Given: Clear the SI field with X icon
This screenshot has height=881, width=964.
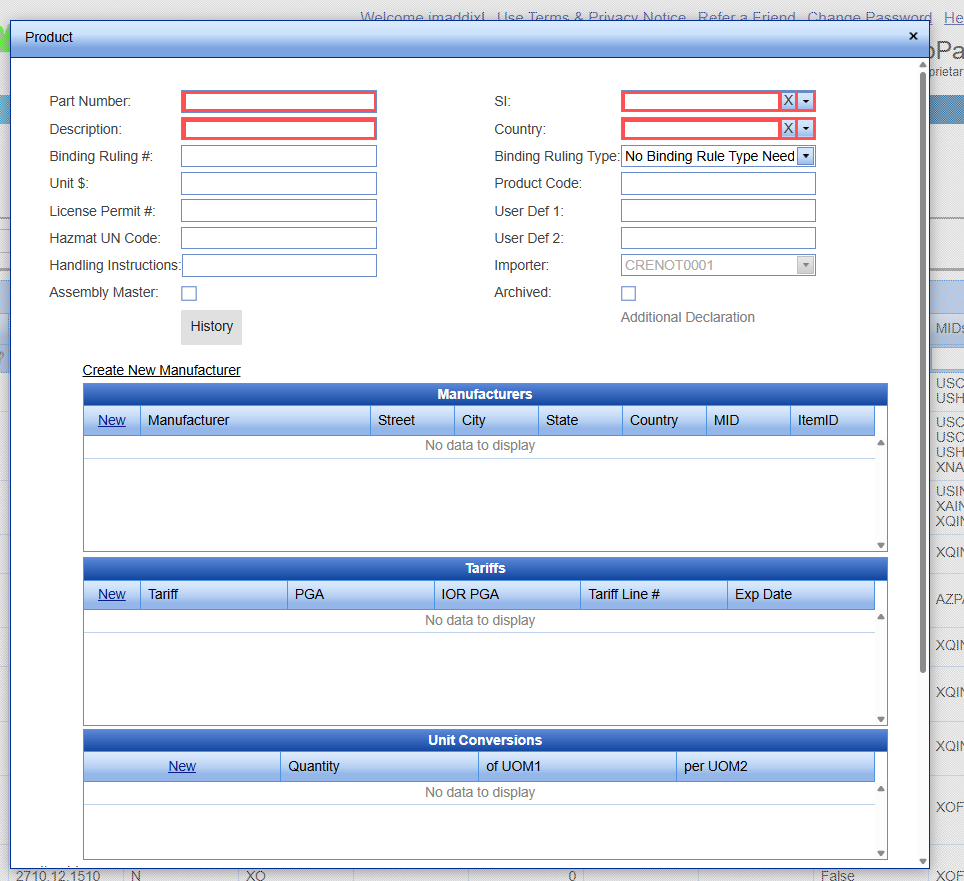Looking at the screenshot, I should (788, 101).
